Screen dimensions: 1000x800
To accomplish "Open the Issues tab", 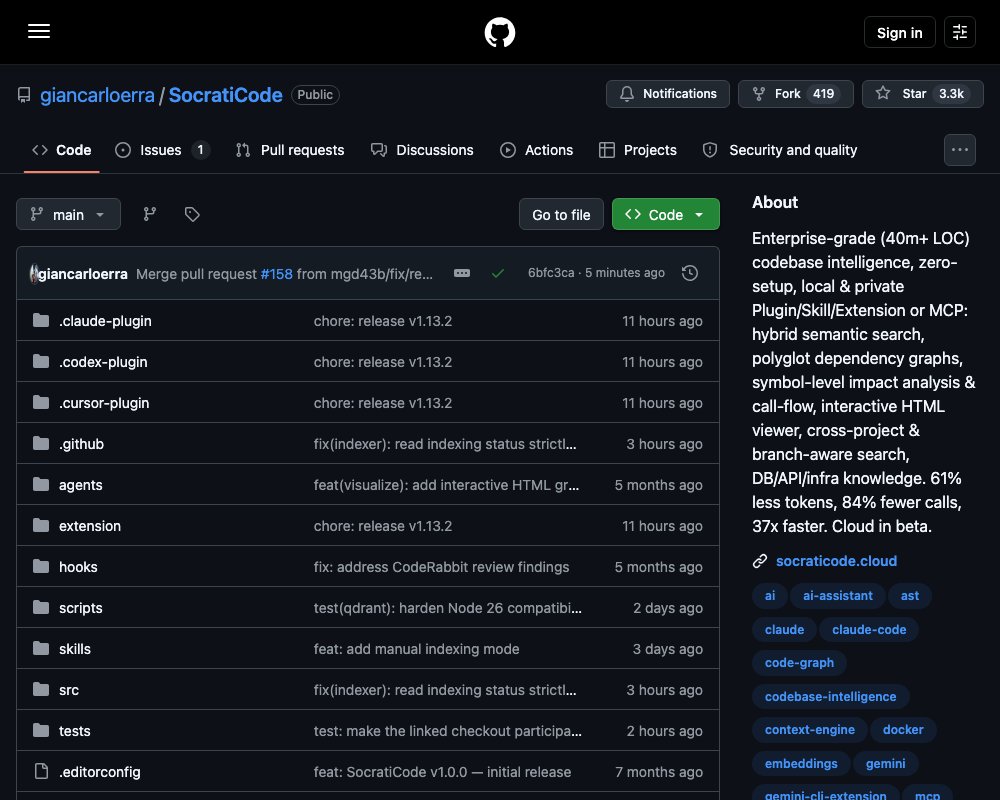I will 161,150.
